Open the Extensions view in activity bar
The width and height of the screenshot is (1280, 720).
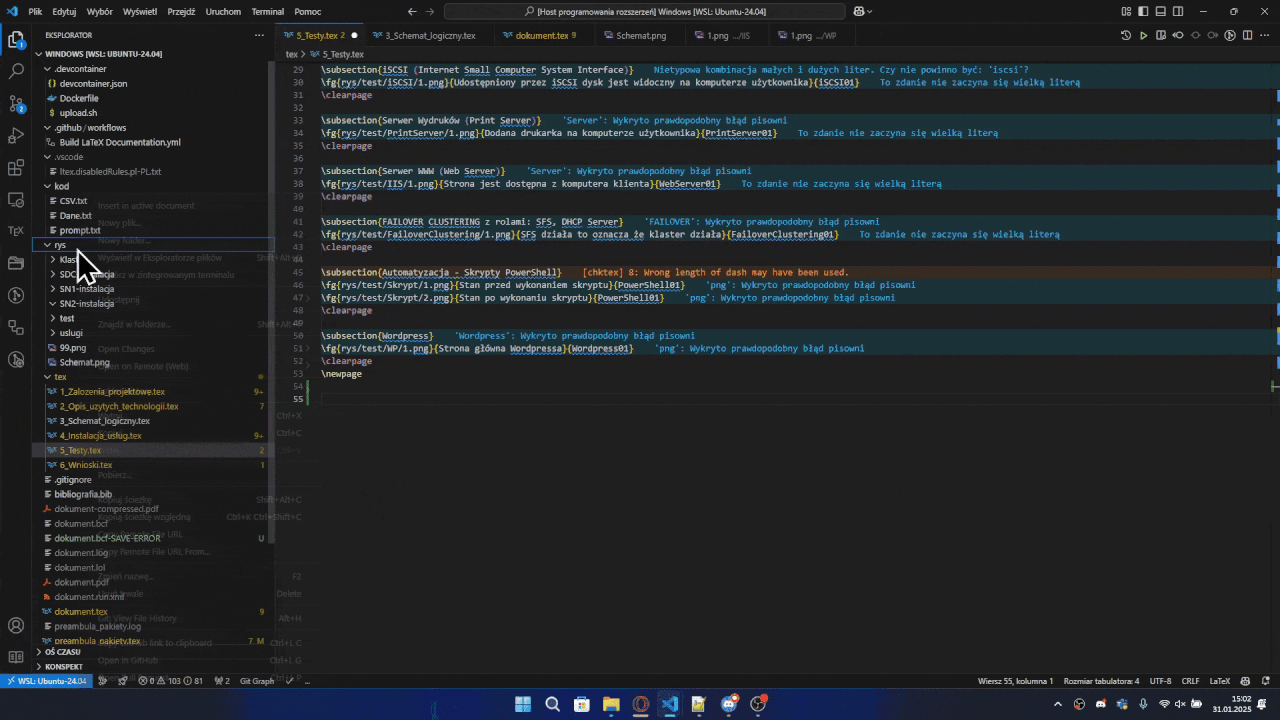click(16, 168)
